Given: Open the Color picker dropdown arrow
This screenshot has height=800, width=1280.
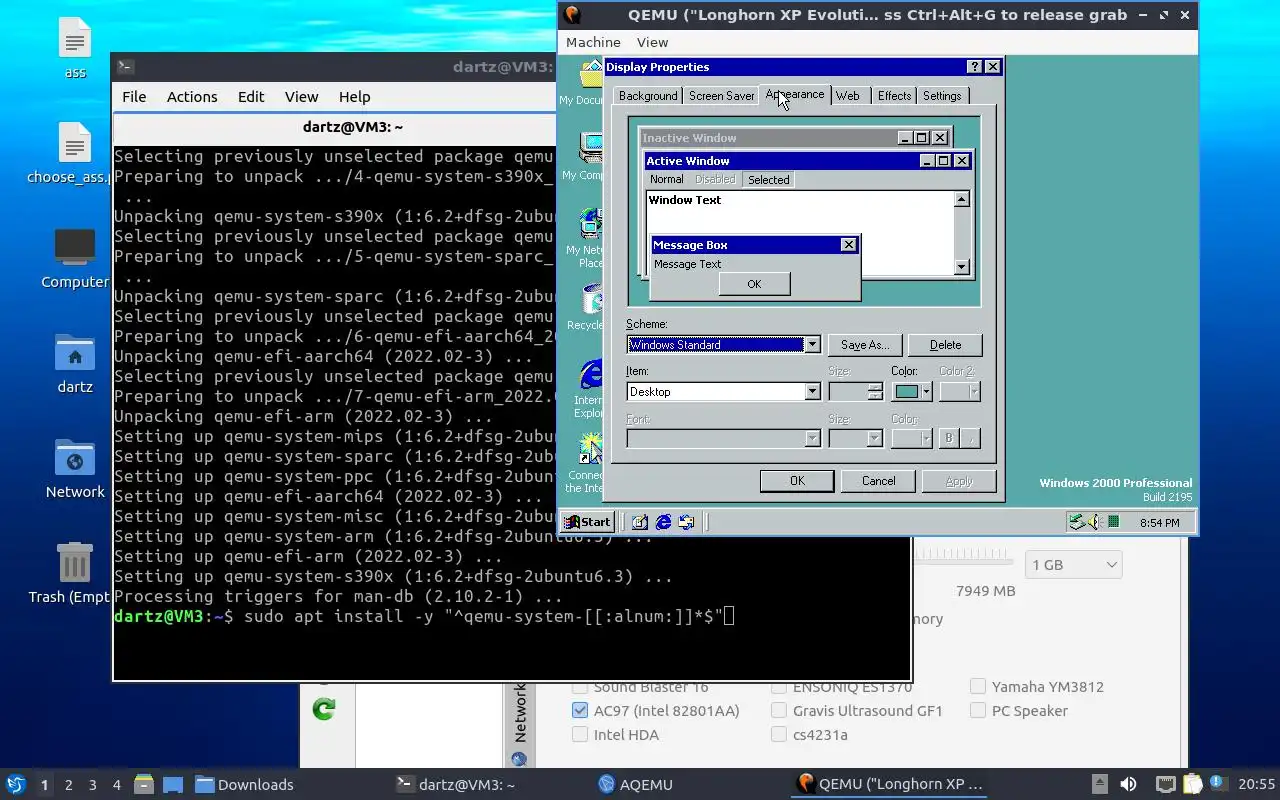Looking at the screenshot, I should [926, 392].
